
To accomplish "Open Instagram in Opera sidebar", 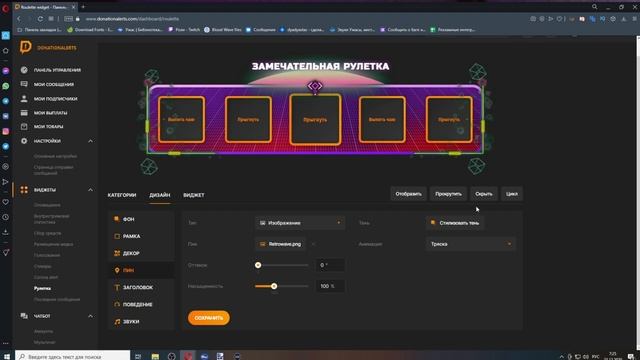I will [x=5, y=131].
